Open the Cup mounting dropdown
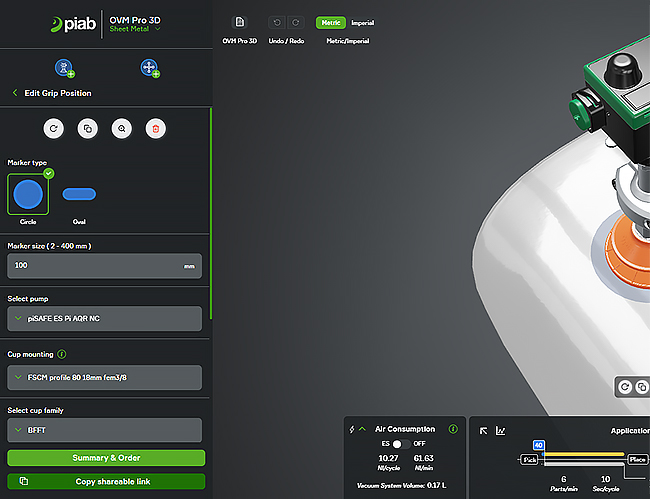The width and height of the screenshot is (650, 499). click(x=104, y=378)
